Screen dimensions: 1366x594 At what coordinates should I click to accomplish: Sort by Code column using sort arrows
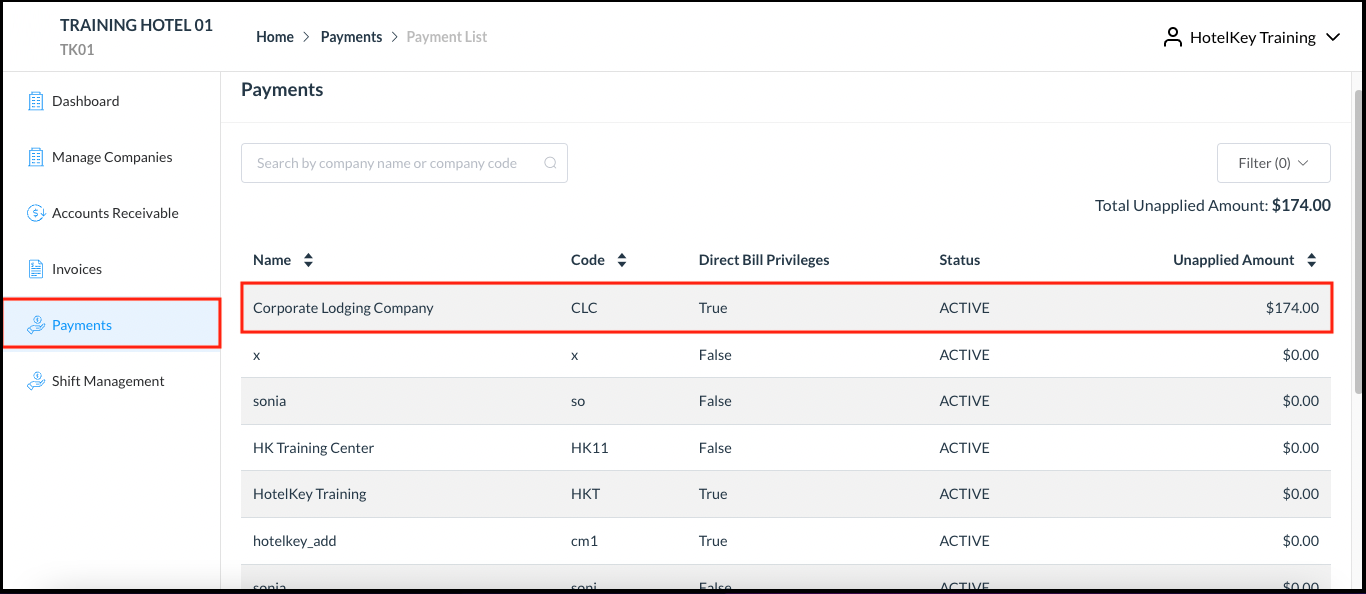621,259
